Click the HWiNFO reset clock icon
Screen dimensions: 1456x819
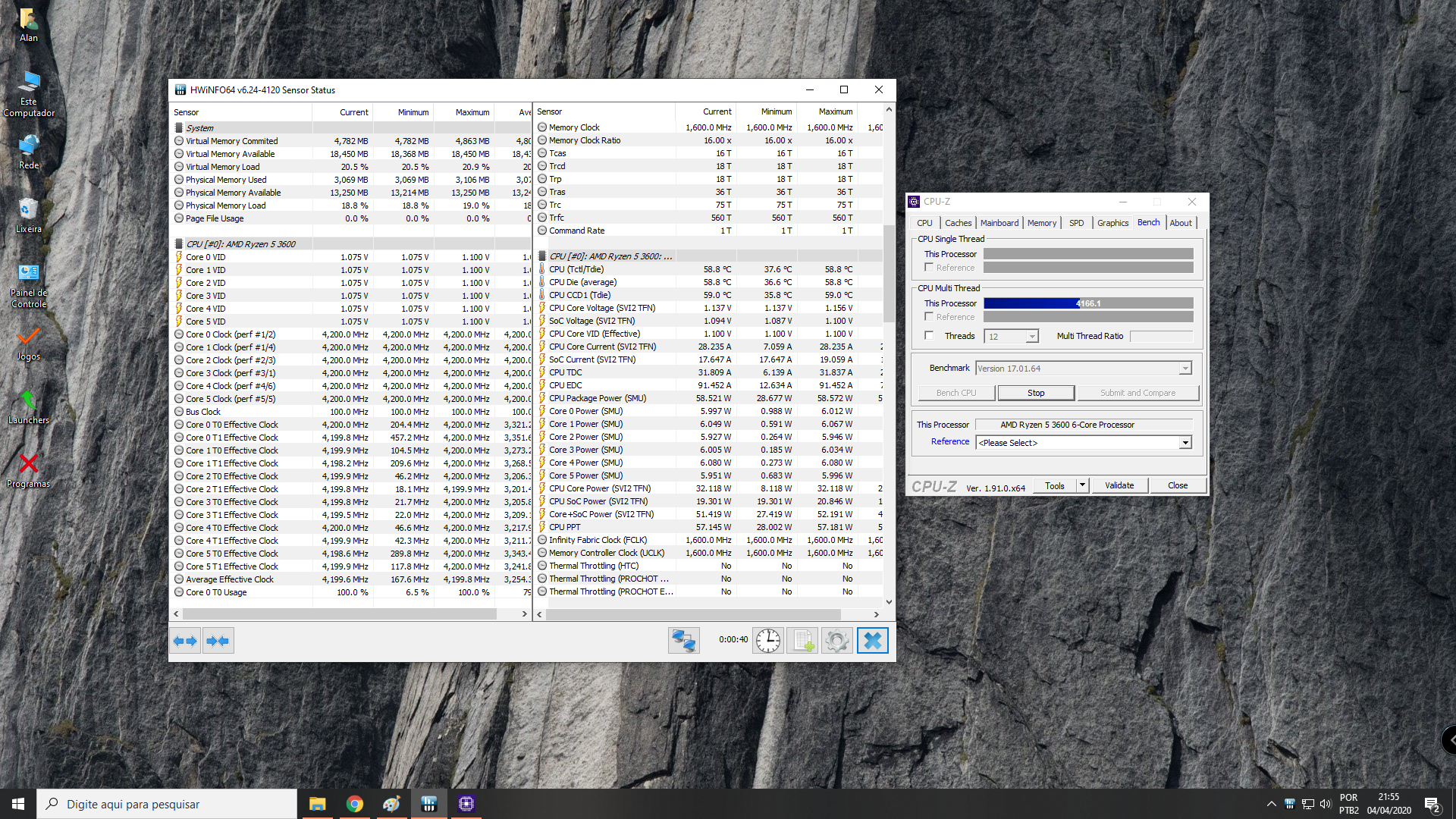click(x=768, y=641)
